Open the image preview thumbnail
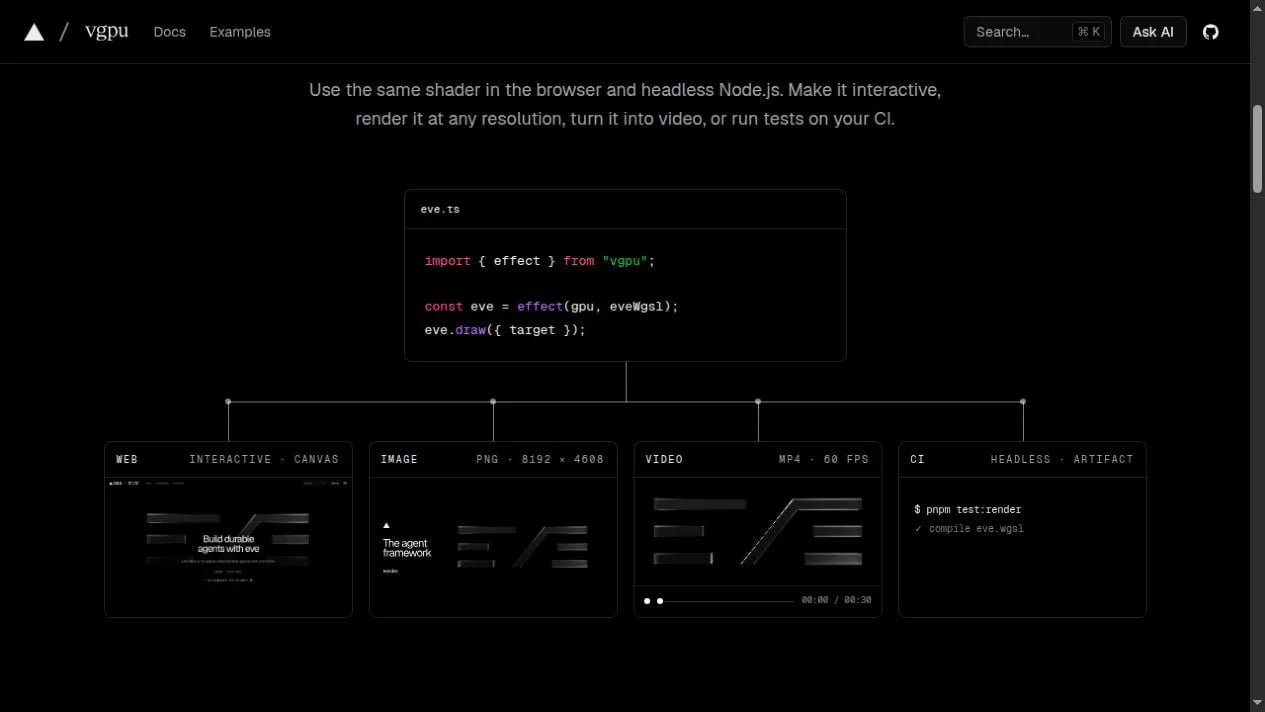Screen dimensions: 1265x712 pyautogui.click(x=493, y=547)
